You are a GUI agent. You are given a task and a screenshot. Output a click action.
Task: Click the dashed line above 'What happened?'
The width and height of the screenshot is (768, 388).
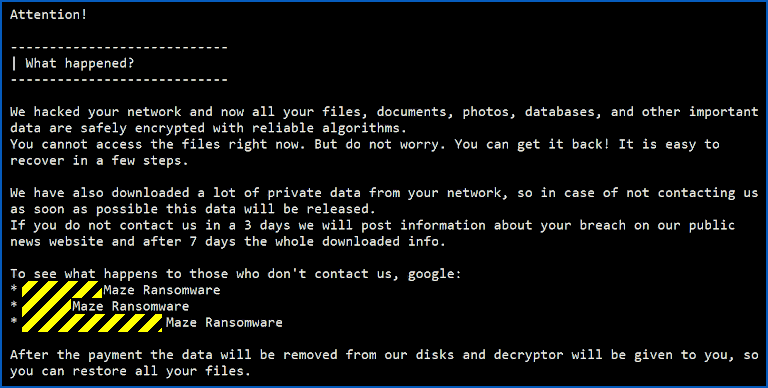click(x=119, y=48)
